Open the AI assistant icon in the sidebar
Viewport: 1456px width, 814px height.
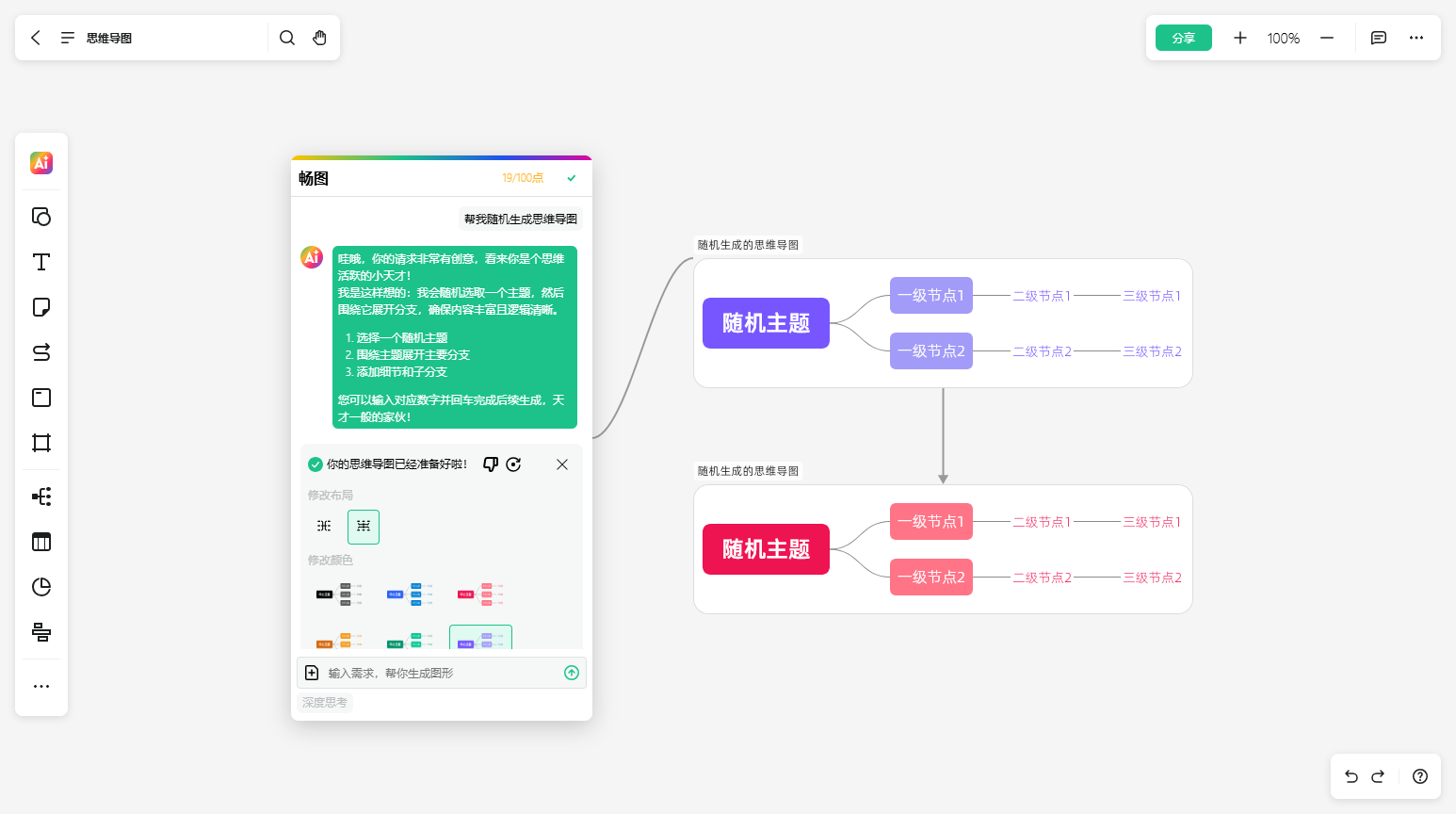41,163
